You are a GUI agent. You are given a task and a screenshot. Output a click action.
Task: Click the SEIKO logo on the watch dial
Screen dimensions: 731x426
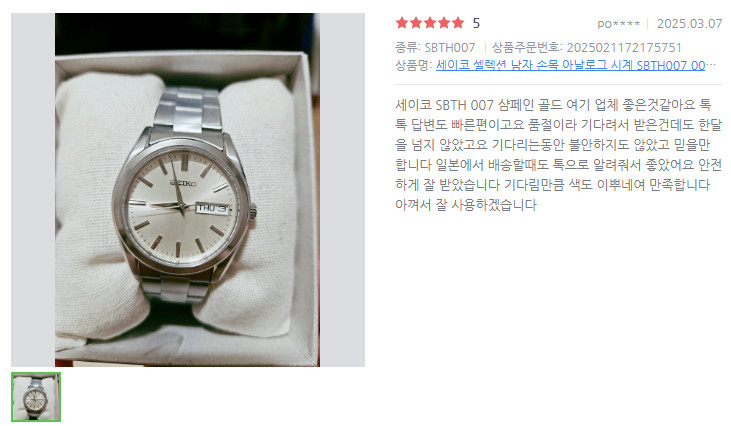tap(183, 183)
